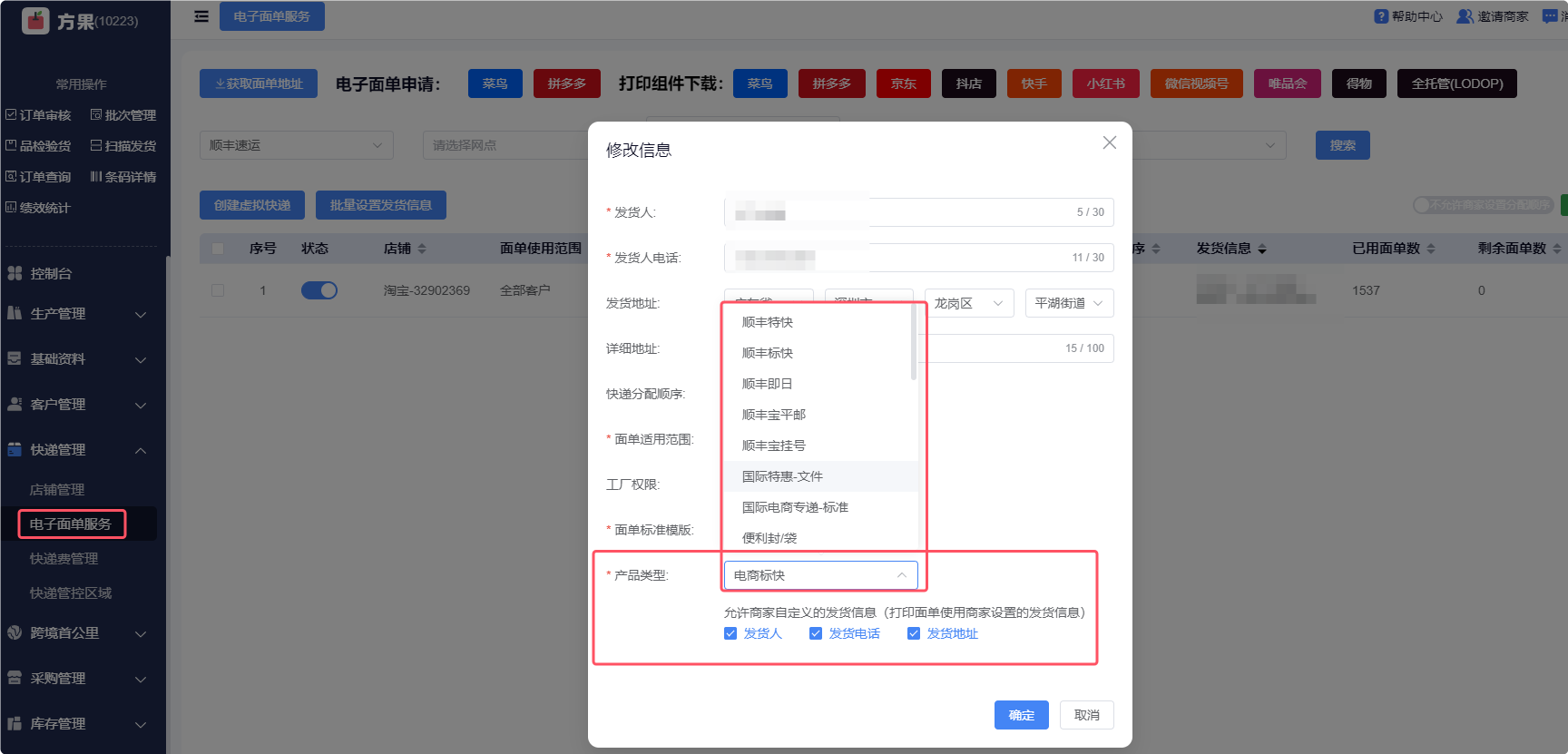Select 国际特惠-文件 from the list
Viewport: 1568px width, 754px height.
tap(782, 476)
